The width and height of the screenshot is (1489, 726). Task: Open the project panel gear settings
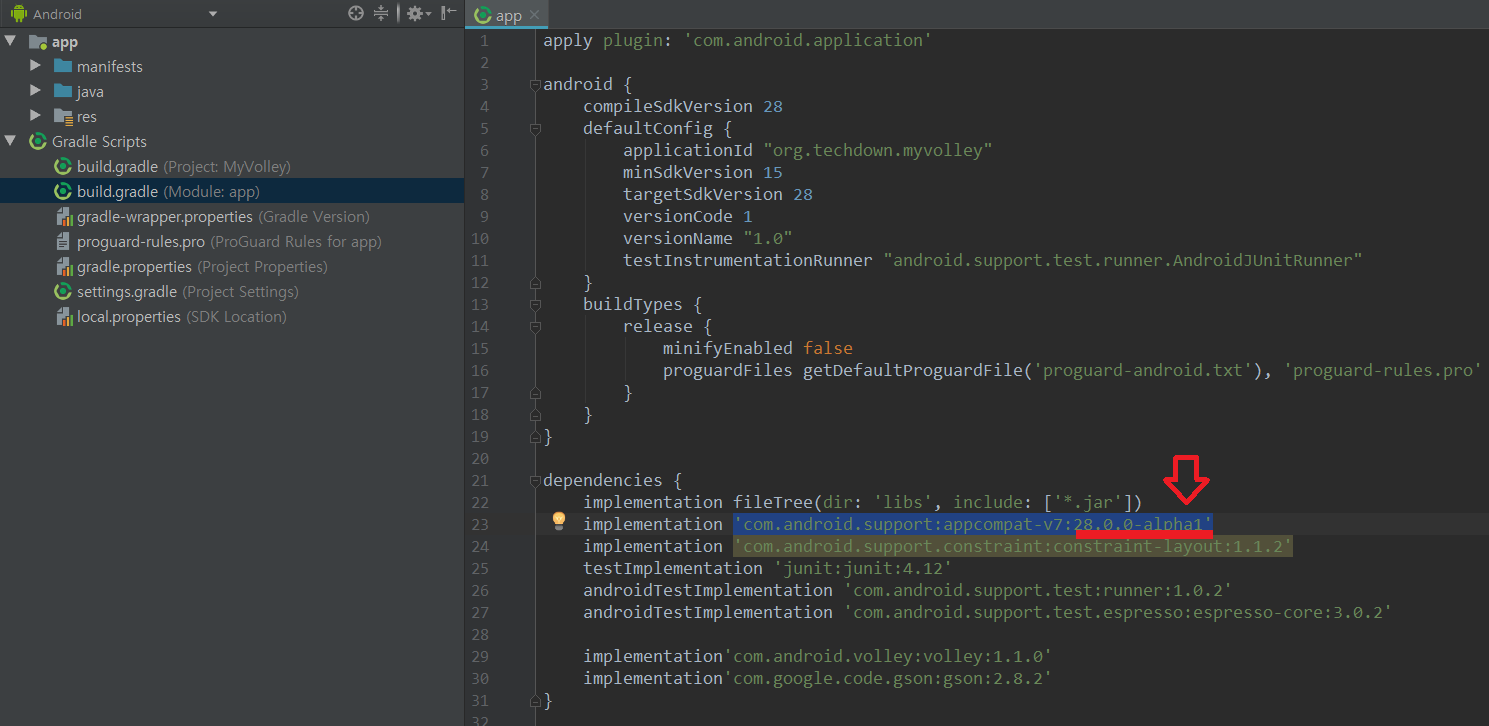click(416, 14)
